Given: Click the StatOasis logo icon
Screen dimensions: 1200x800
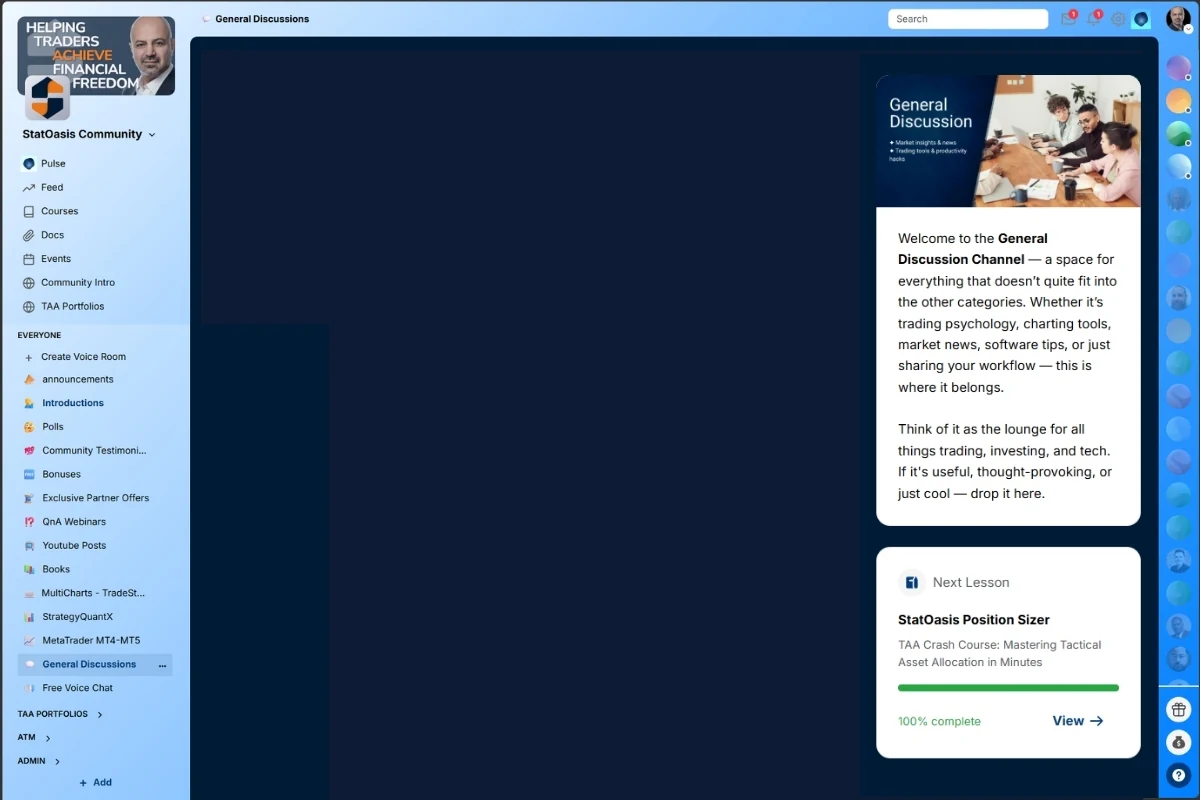Looking at the screenshot, I should coord(47,98).
